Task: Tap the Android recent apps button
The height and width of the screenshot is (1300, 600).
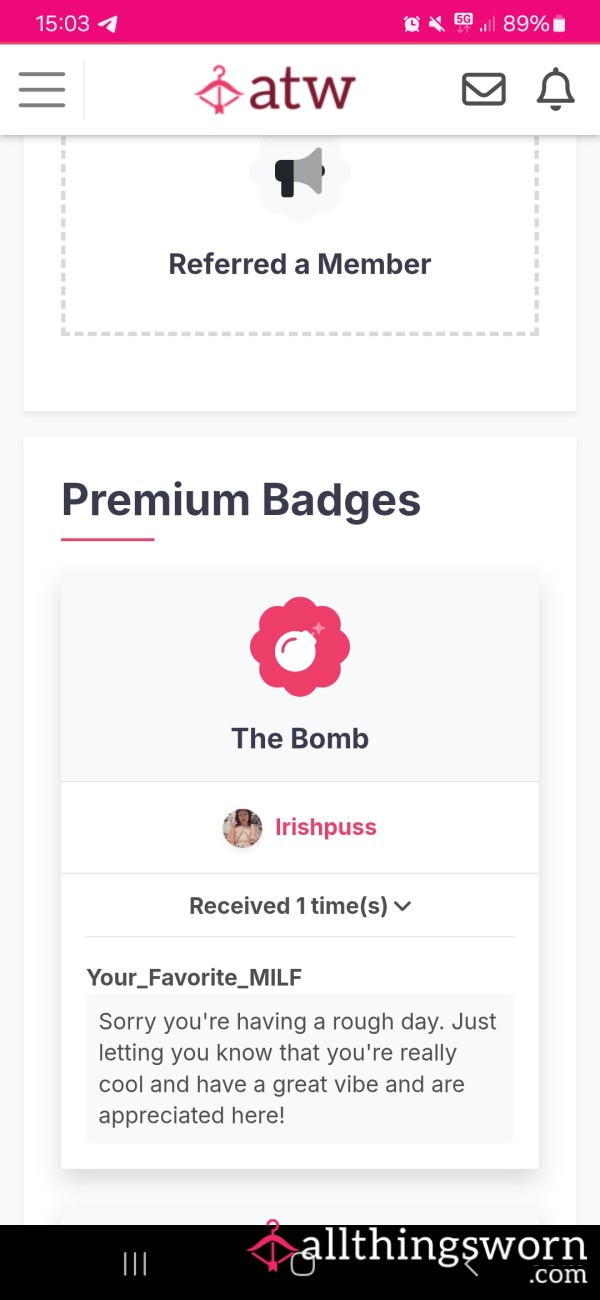Action: click(135, 1263)
